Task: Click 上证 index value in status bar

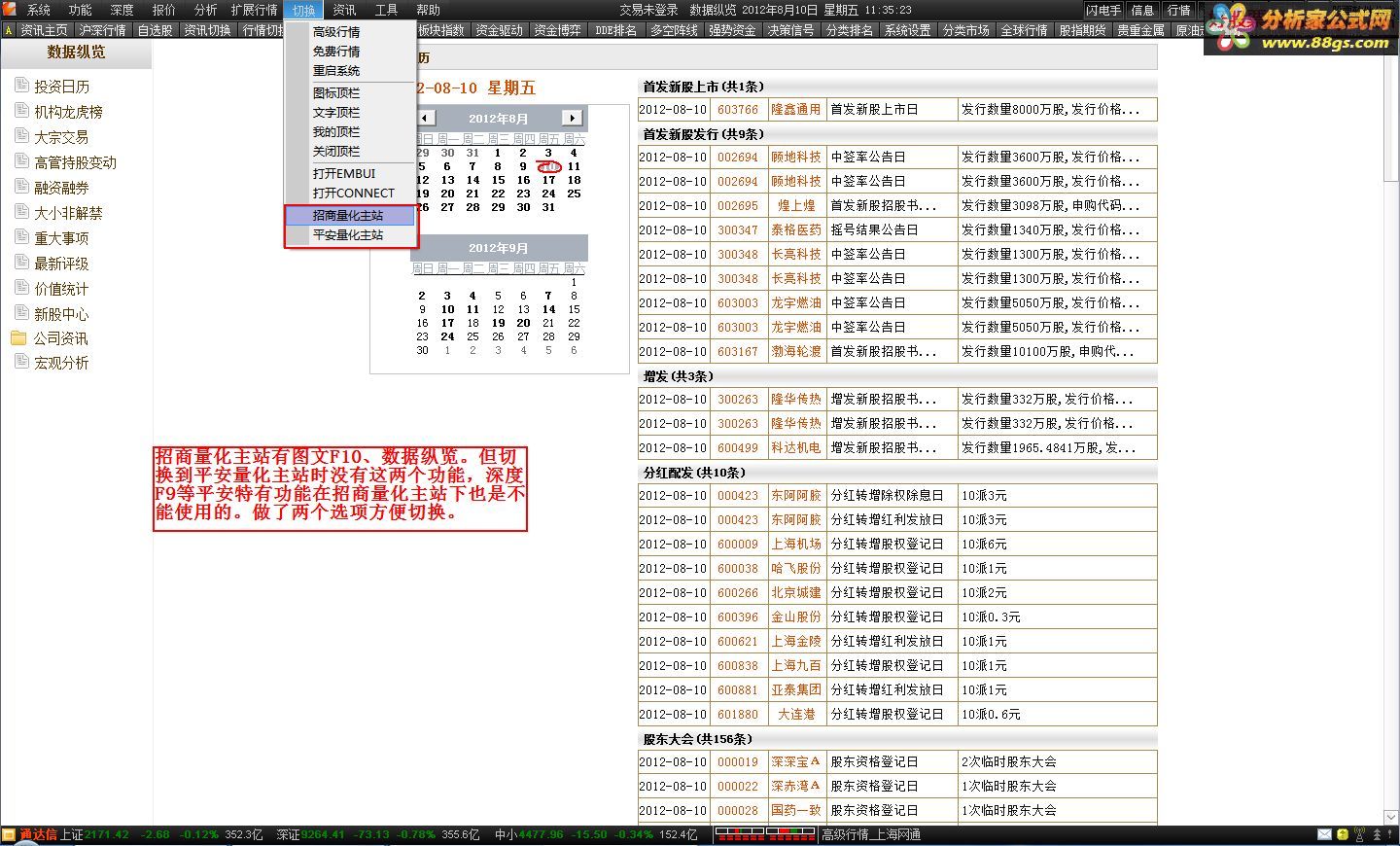Action: coord(106,834)
